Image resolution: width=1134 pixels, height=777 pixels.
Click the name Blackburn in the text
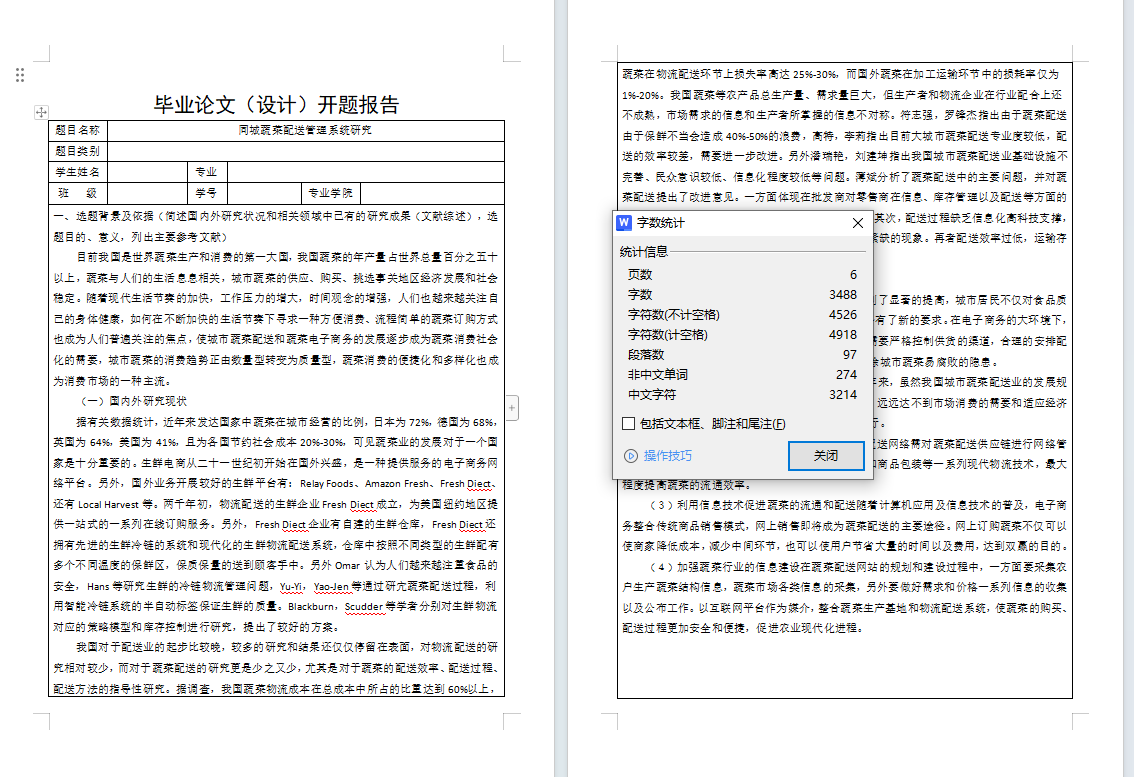[x=312, y=606]
